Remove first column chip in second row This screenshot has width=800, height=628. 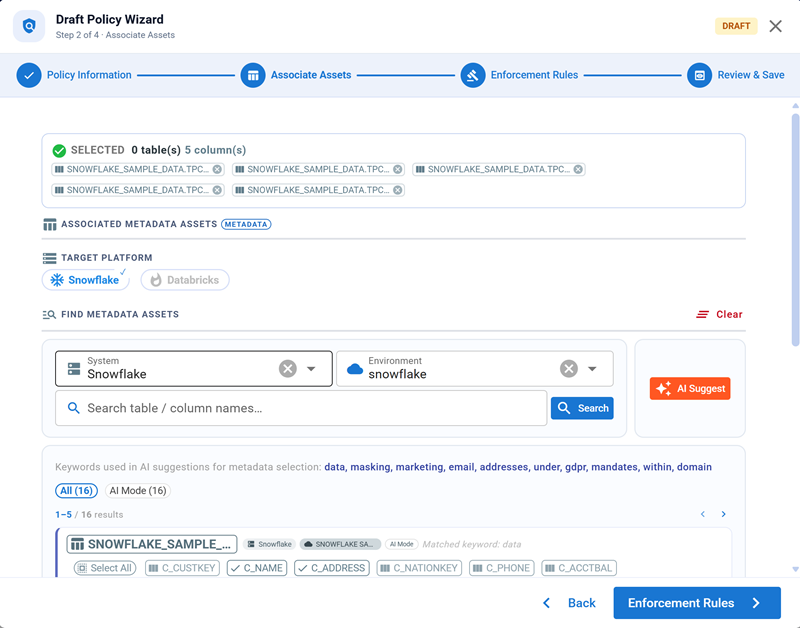[217, 190]
